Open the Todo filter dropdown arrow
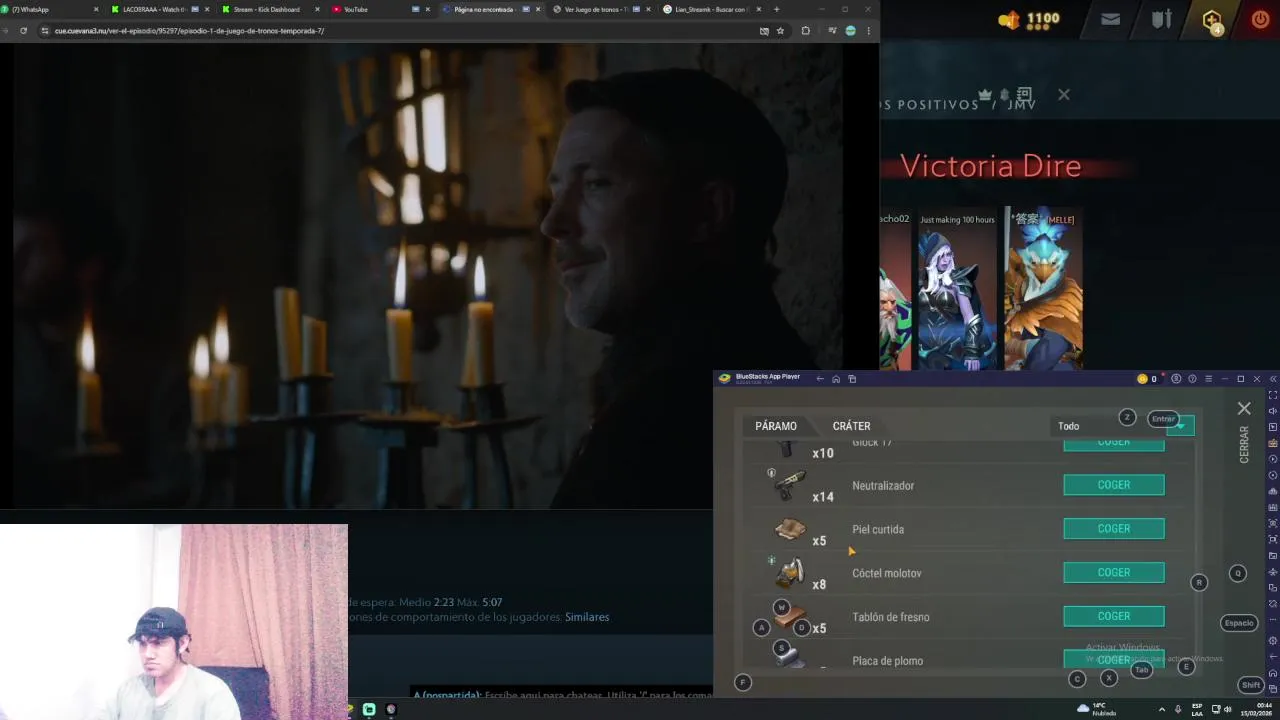 click(1181, 426)
